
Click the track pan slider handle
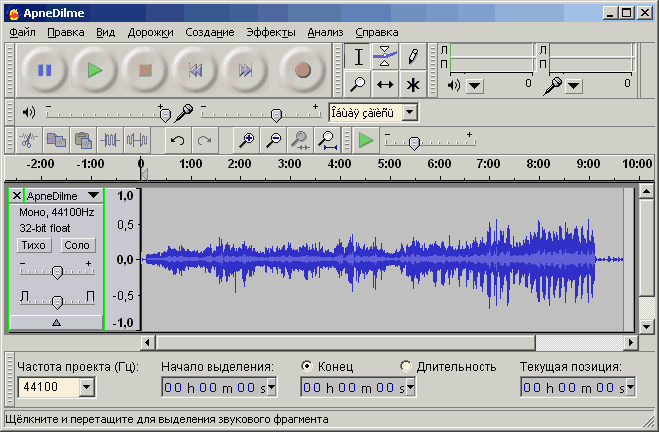coord(57,301)
